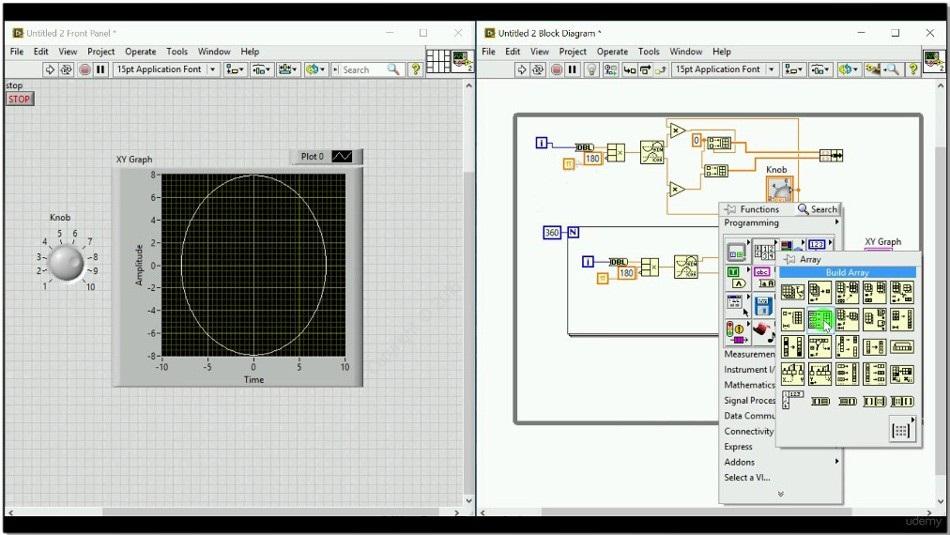
Task: Click Step Out button on Block Diagram
Action: 661,70
